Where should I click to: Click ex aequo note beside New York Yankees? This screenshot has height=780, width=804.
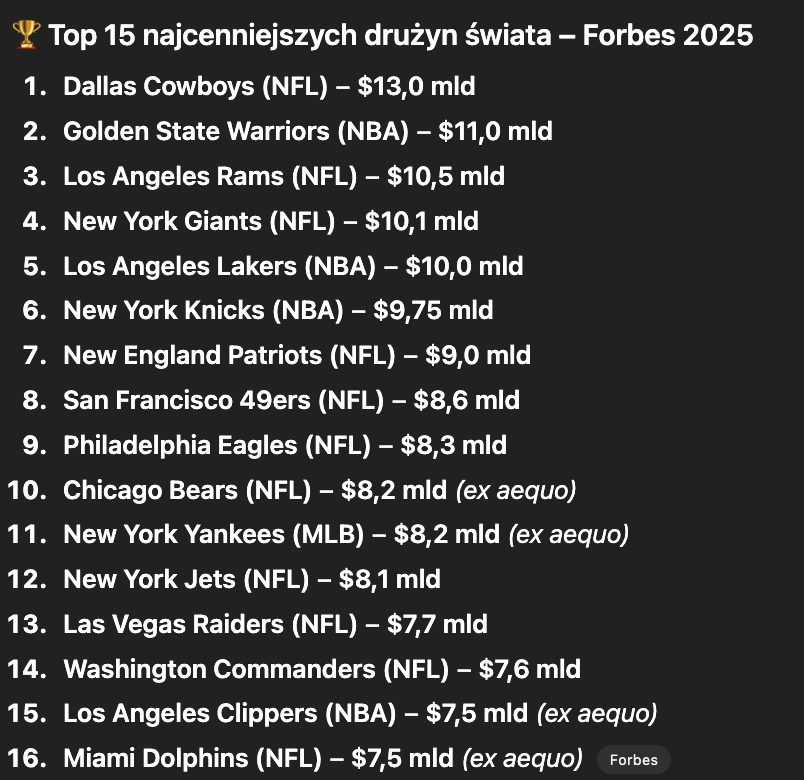[568, 535]
